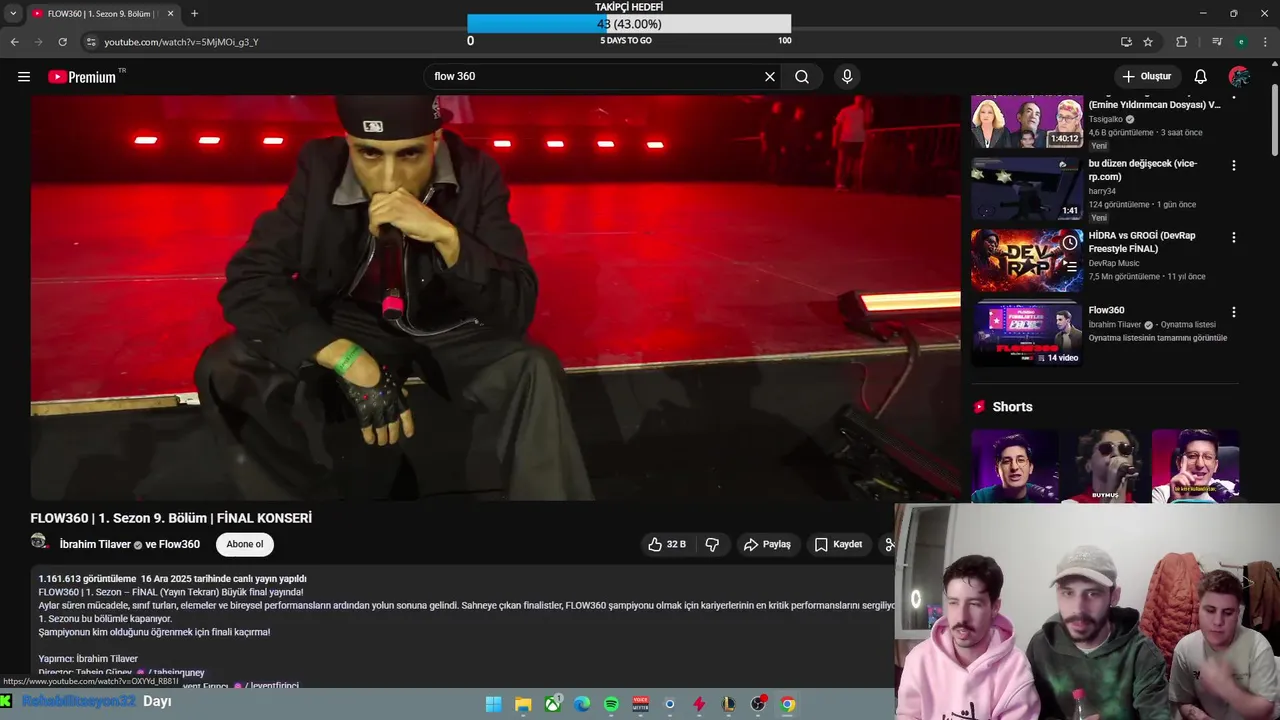Open Microsoft Edge from the taskbar

coord(582,704)
